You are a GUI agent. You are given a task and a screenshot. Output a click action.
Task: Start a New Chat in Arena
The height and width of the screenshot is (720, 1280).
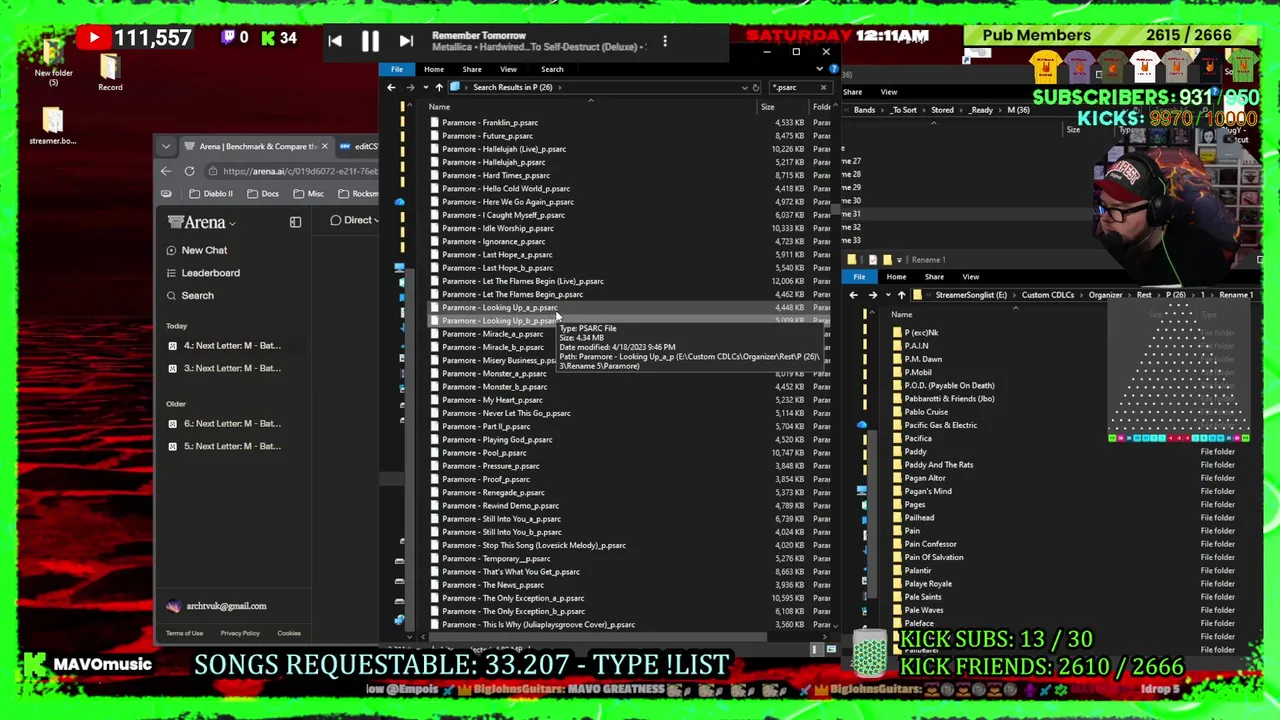pos(197,250)
